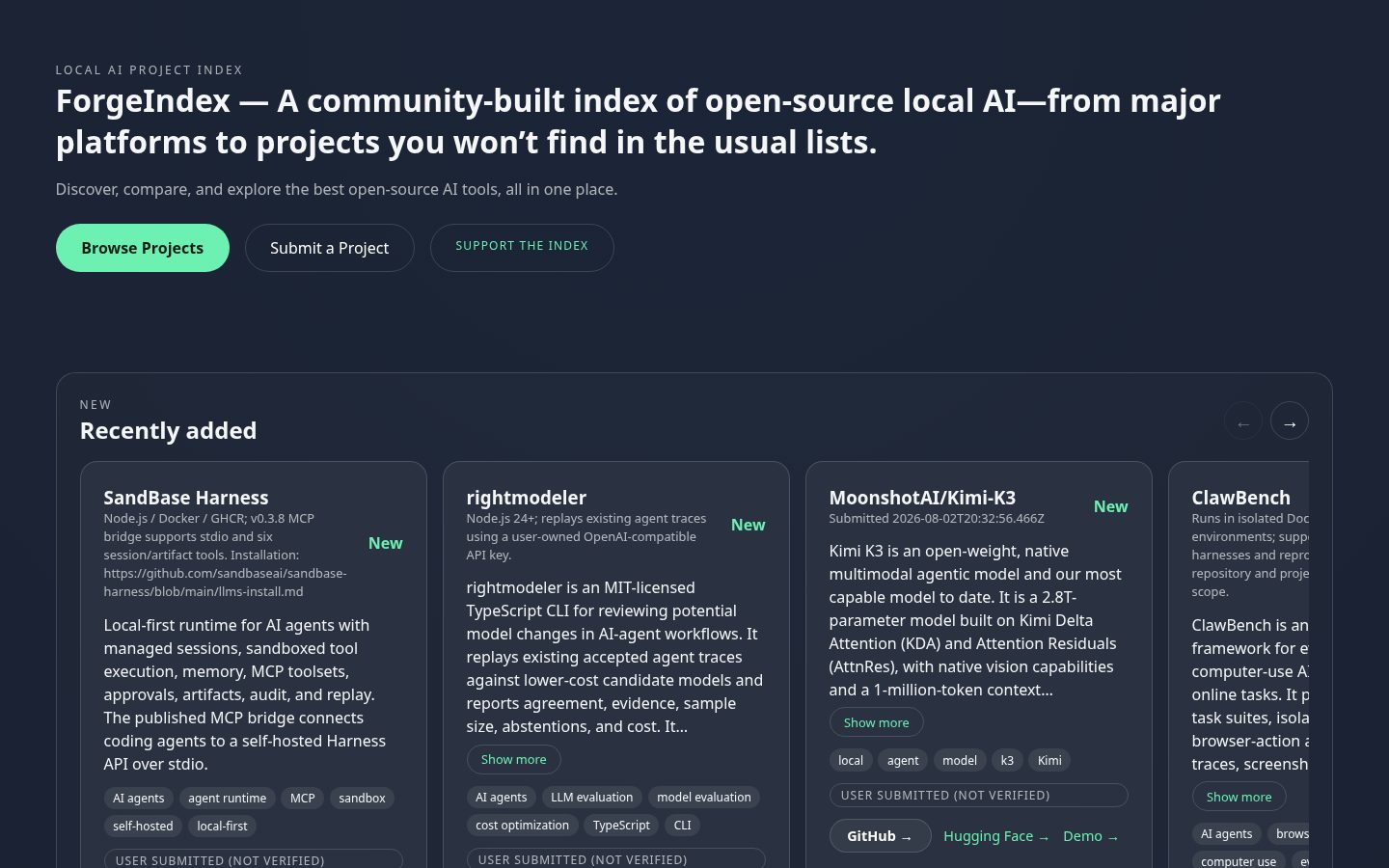Open the Submit a Project form
Screen dimensions: 1389x868
click(330, 248)
